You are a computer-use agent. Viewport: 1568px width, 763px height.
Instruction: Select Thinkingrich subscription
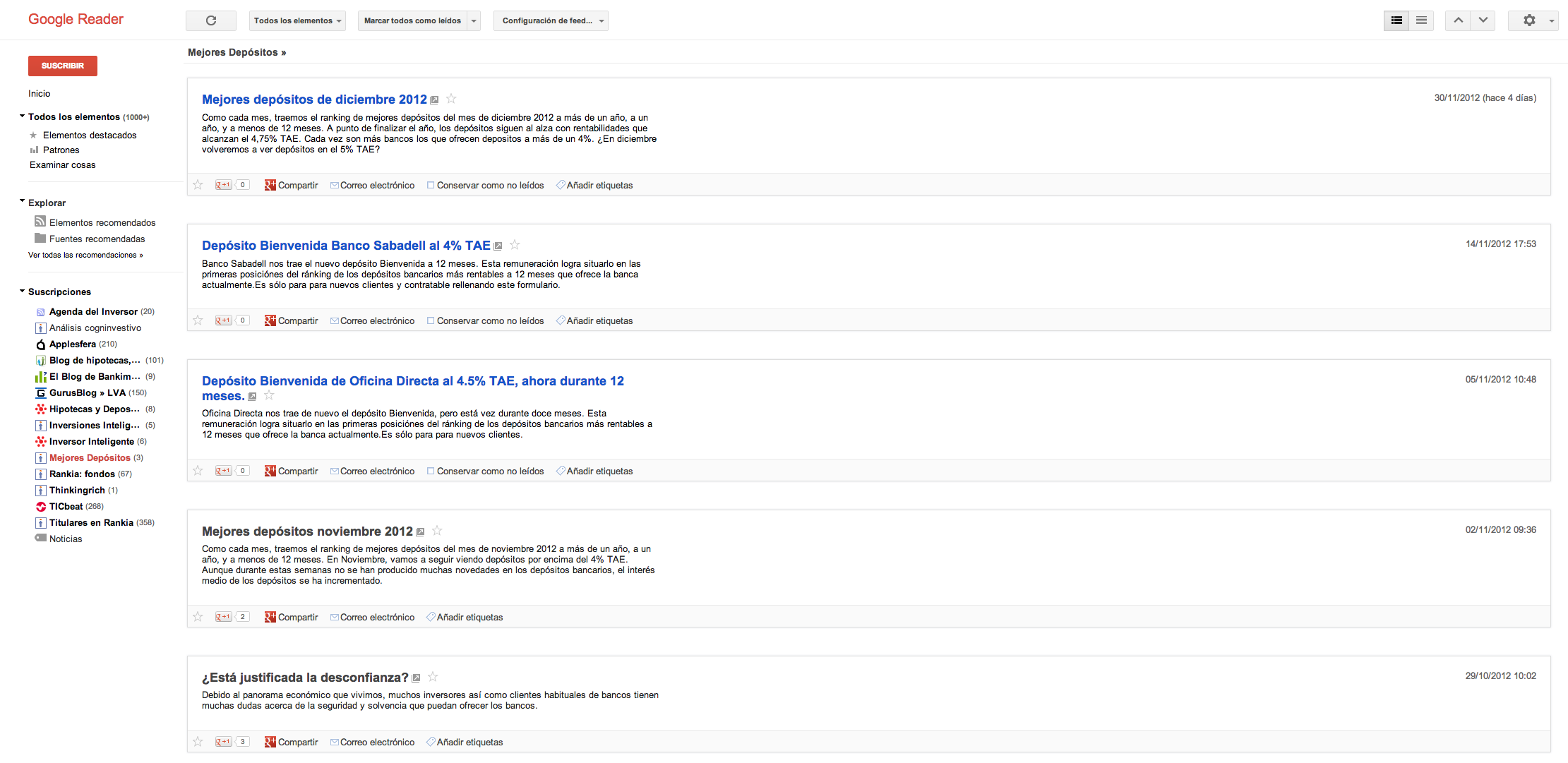click(77, 490)
